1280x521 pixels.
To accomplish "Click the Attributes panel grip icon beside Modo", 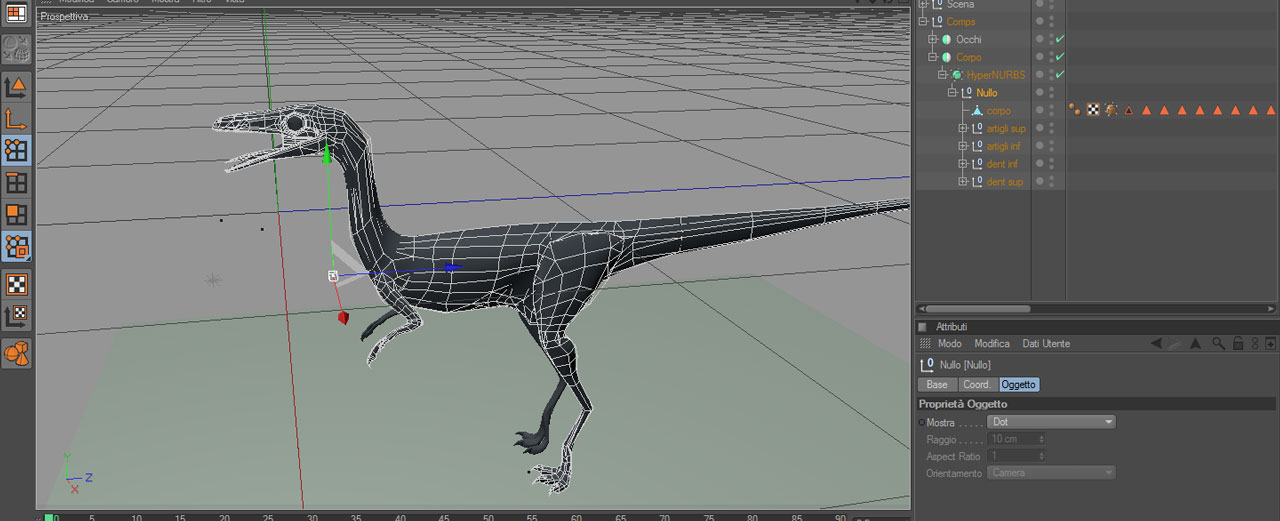I will point(925,344).
